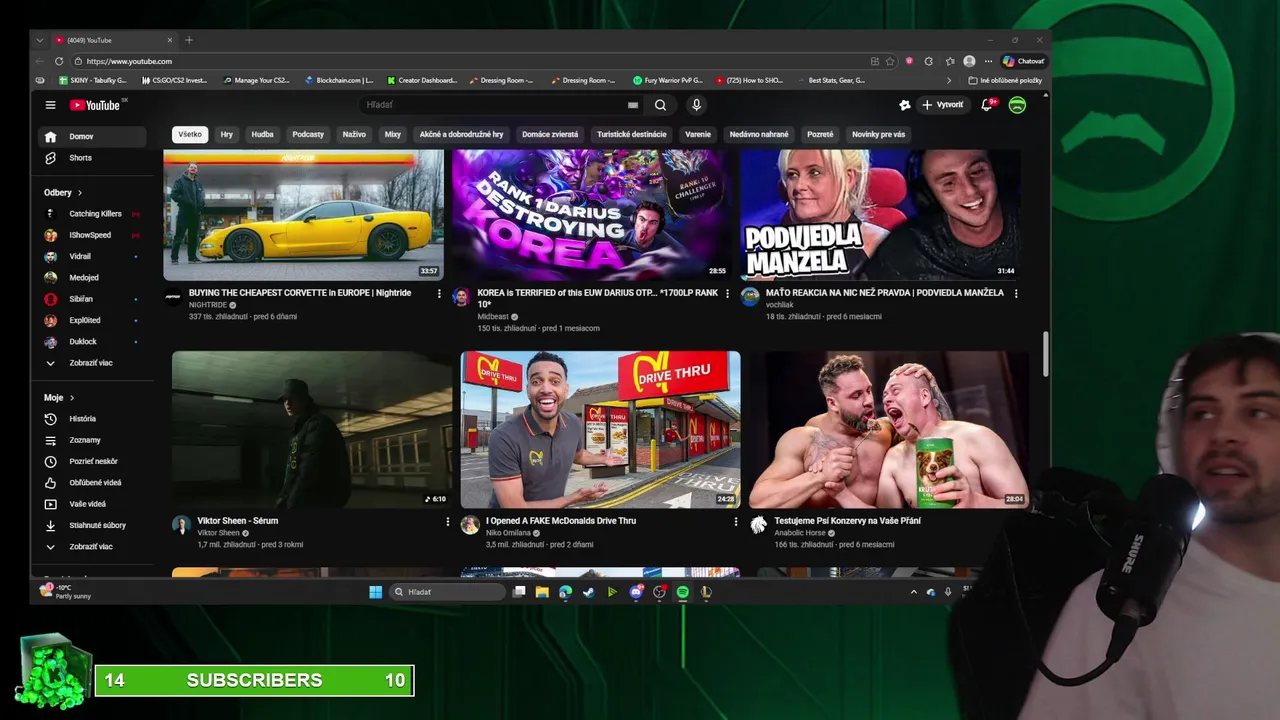The width and height of the screenshot is (1280, 720).
Task: Click the YouTube logo
Action: [95, 105]
